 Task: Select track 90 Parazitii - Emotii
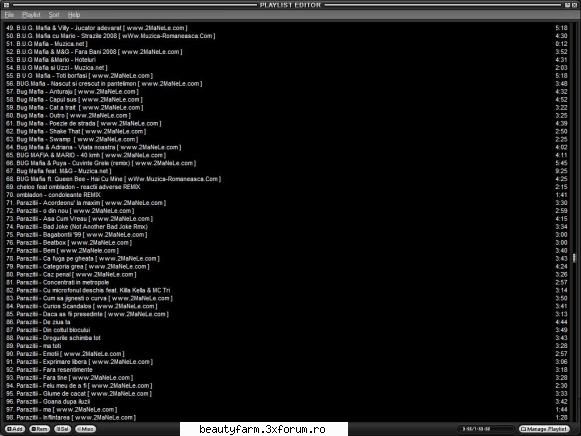point(286,354)
